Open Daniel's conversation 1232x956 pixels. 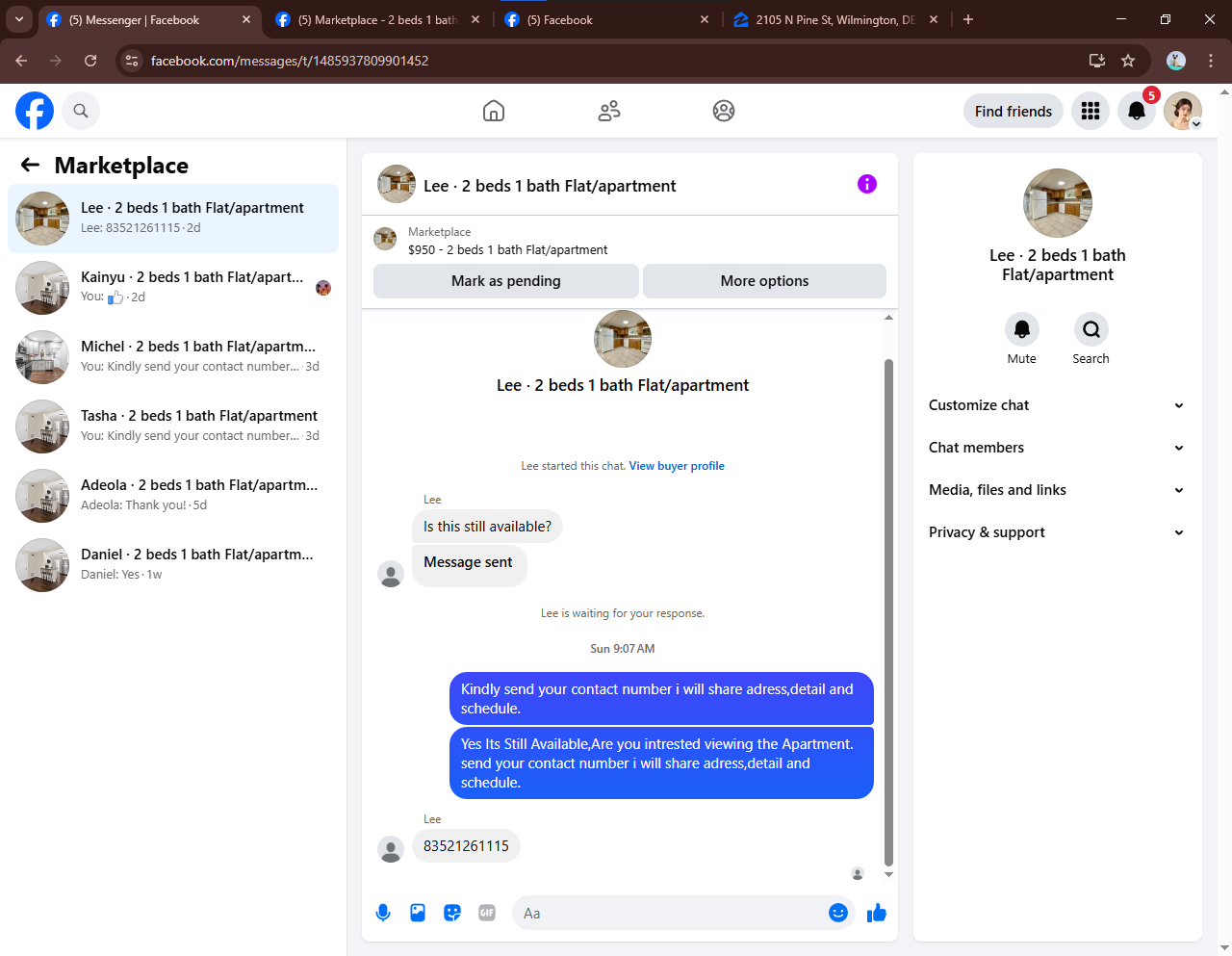coord(173,565)
